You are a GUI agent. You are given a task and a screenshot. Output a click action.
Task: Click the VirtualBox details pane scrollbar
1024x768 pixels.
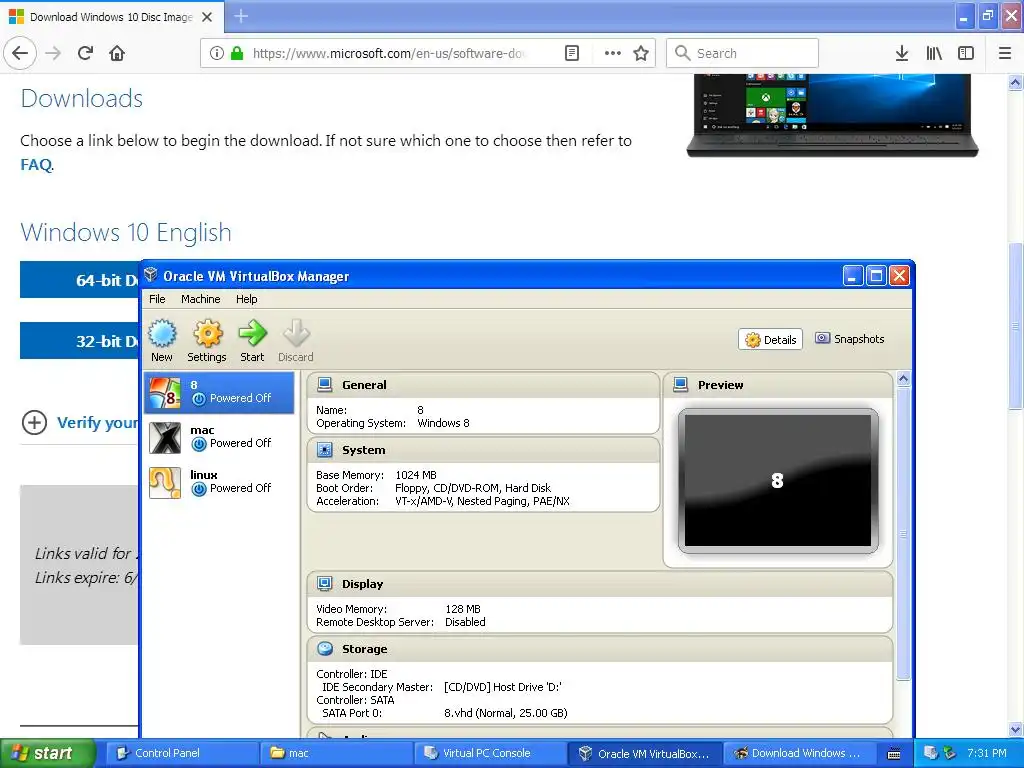tap(903, 532)
